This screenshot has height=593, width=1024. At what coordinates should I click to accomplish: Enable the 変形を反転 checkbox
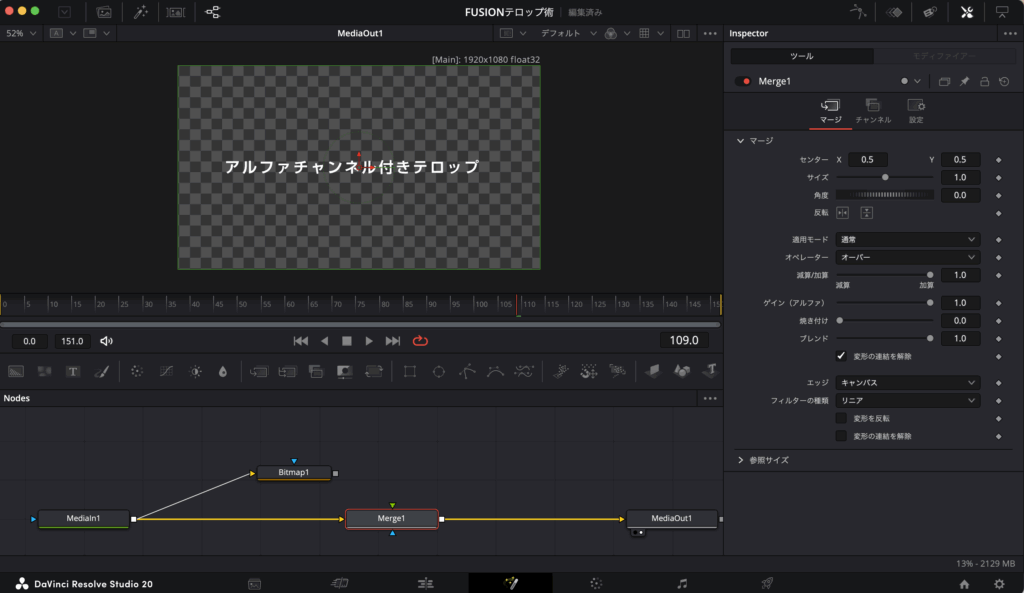tap(841, 418)
